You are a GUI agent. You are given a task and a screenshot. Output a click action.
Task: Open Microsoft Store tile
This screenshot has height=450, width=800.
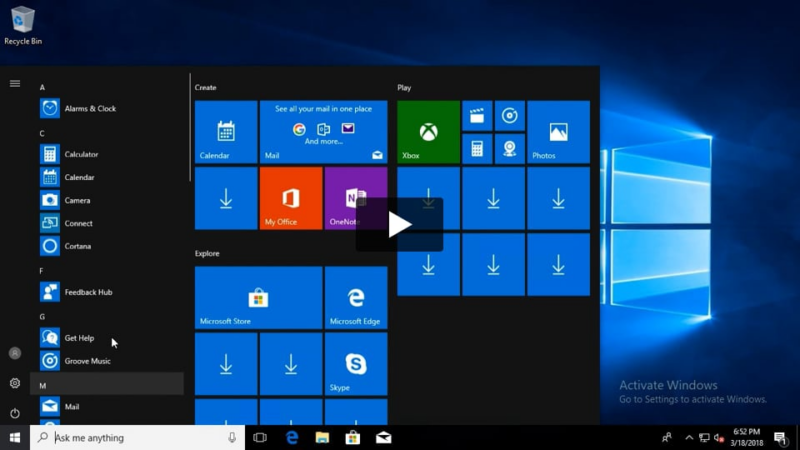tap(258, 298)
